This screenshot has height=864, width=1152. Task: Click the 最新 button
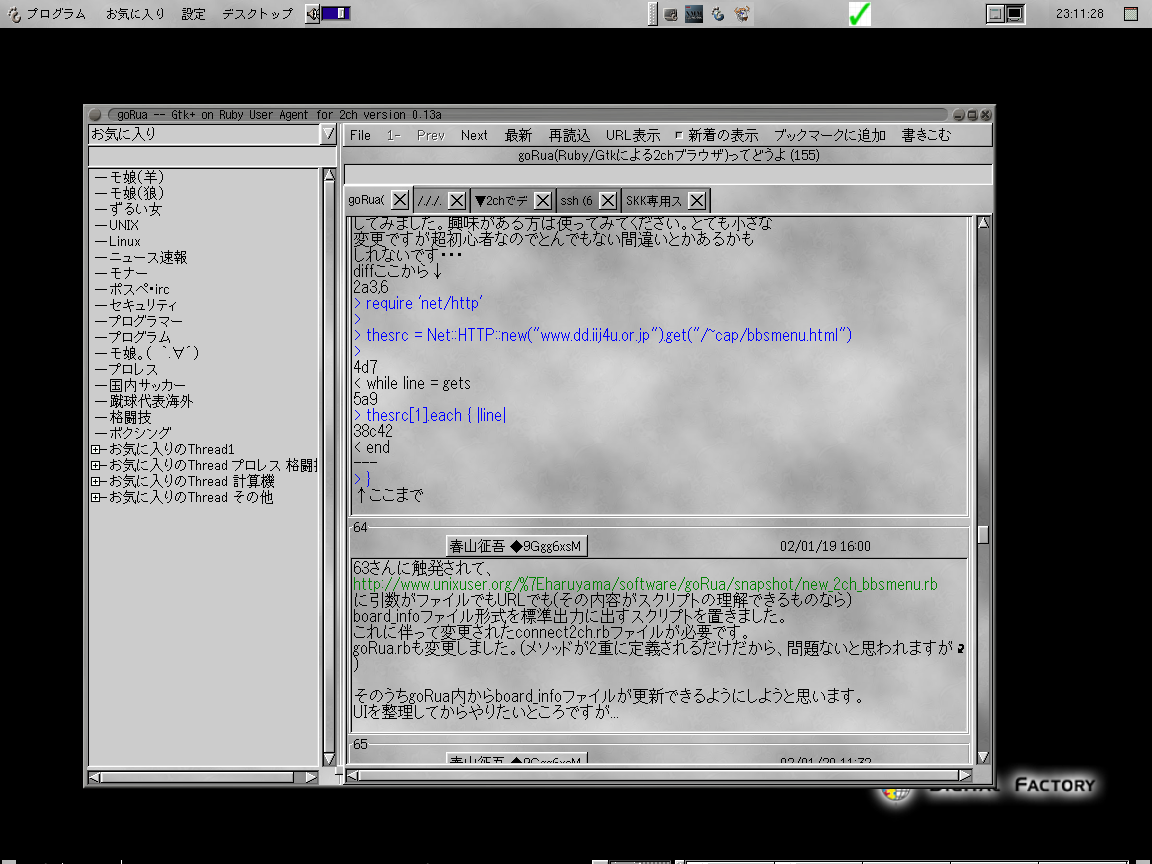click(x=518, y=135)
